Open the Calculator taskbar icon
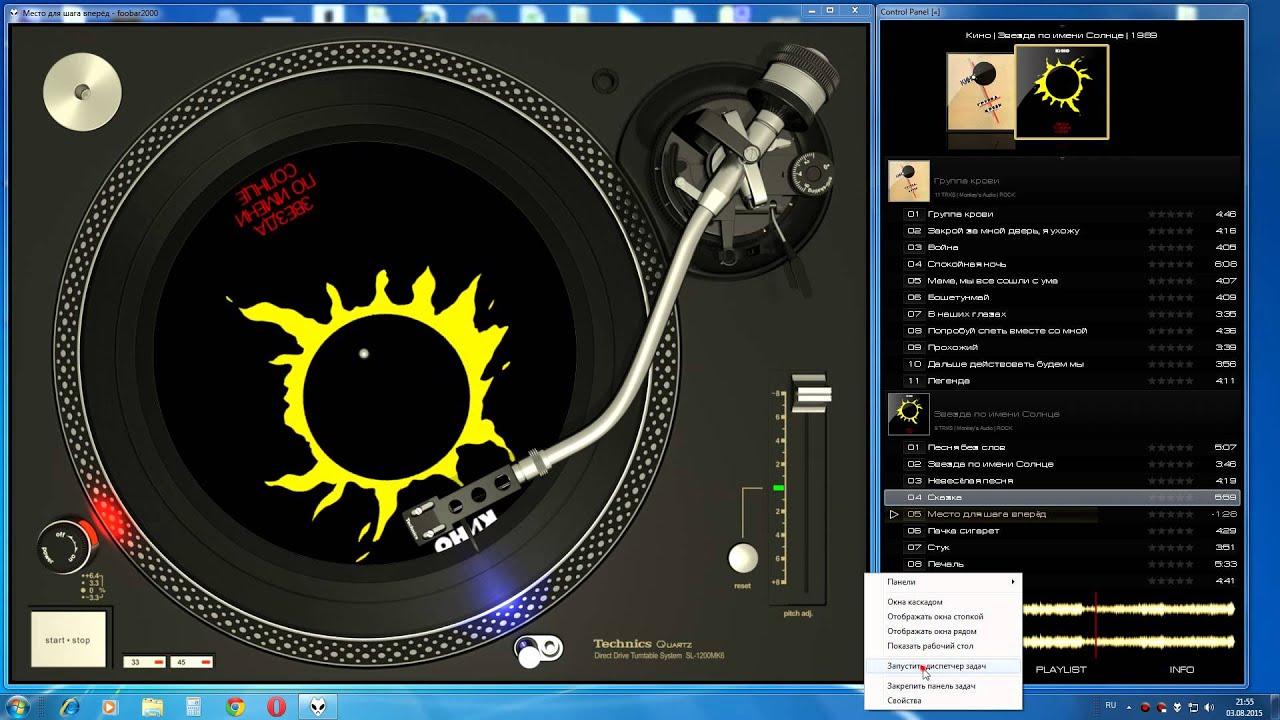 (193, 707)
